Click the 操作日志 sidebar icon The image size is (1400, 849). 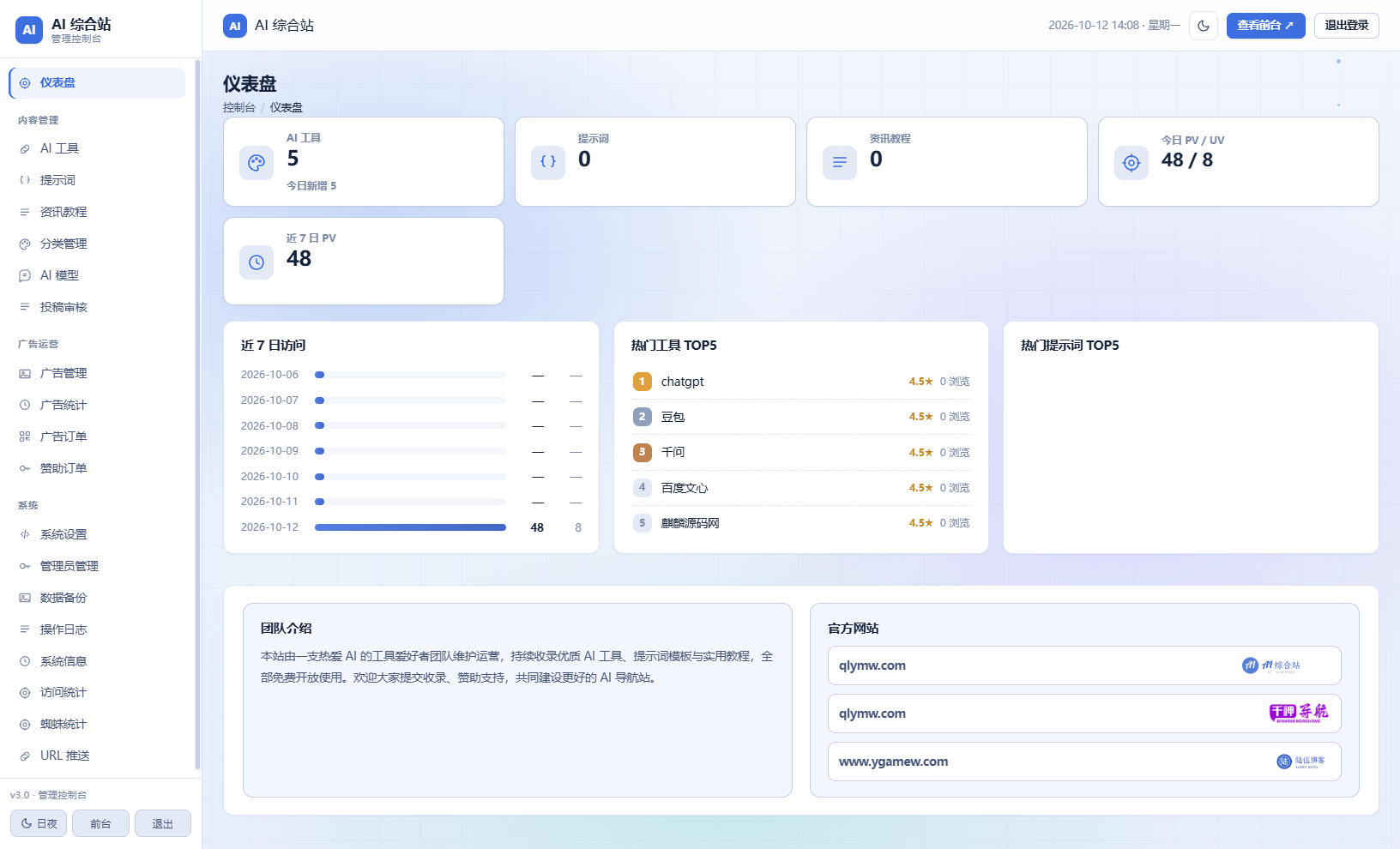(x=25, y=630)
